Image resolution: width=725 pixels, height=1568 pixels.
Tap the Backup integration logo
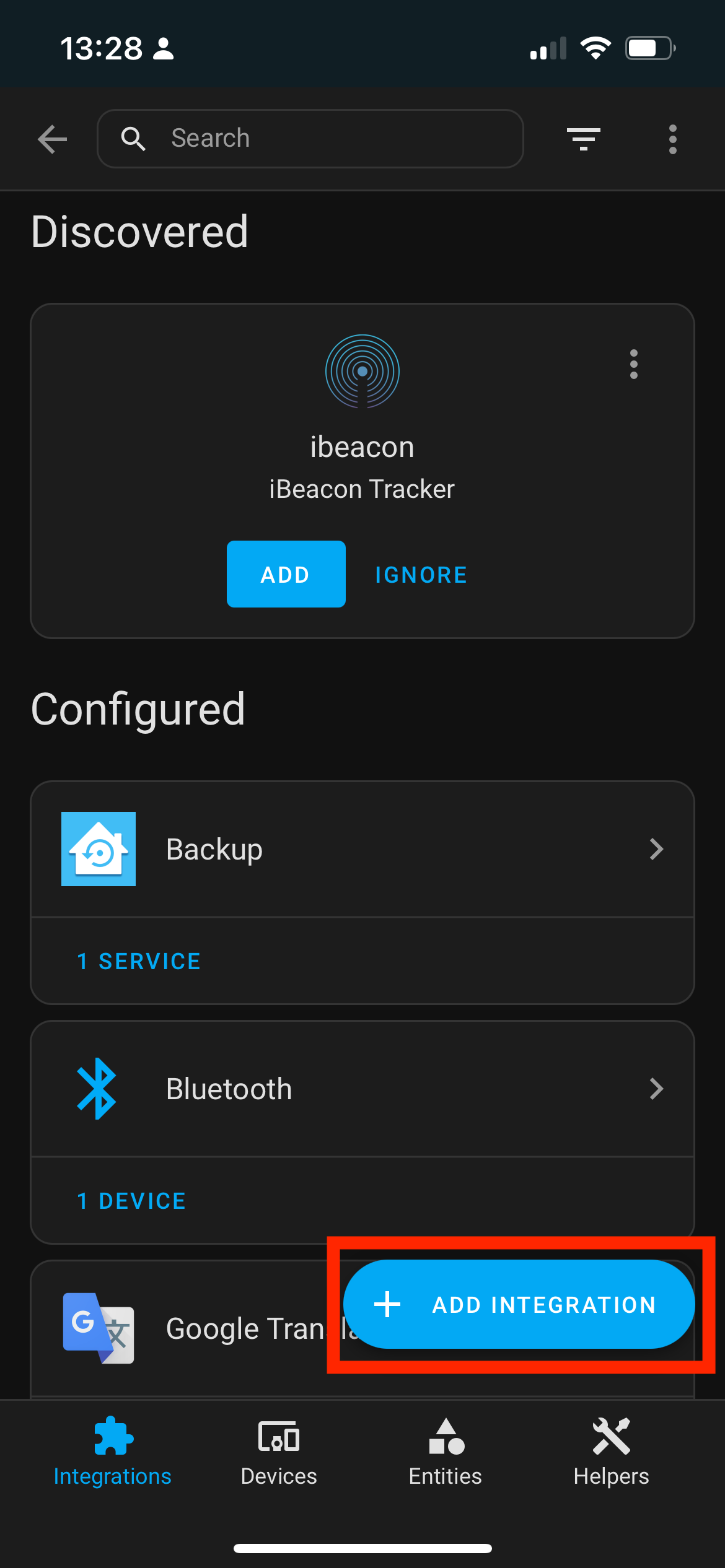pyautogui.click(x=99, y=849)
